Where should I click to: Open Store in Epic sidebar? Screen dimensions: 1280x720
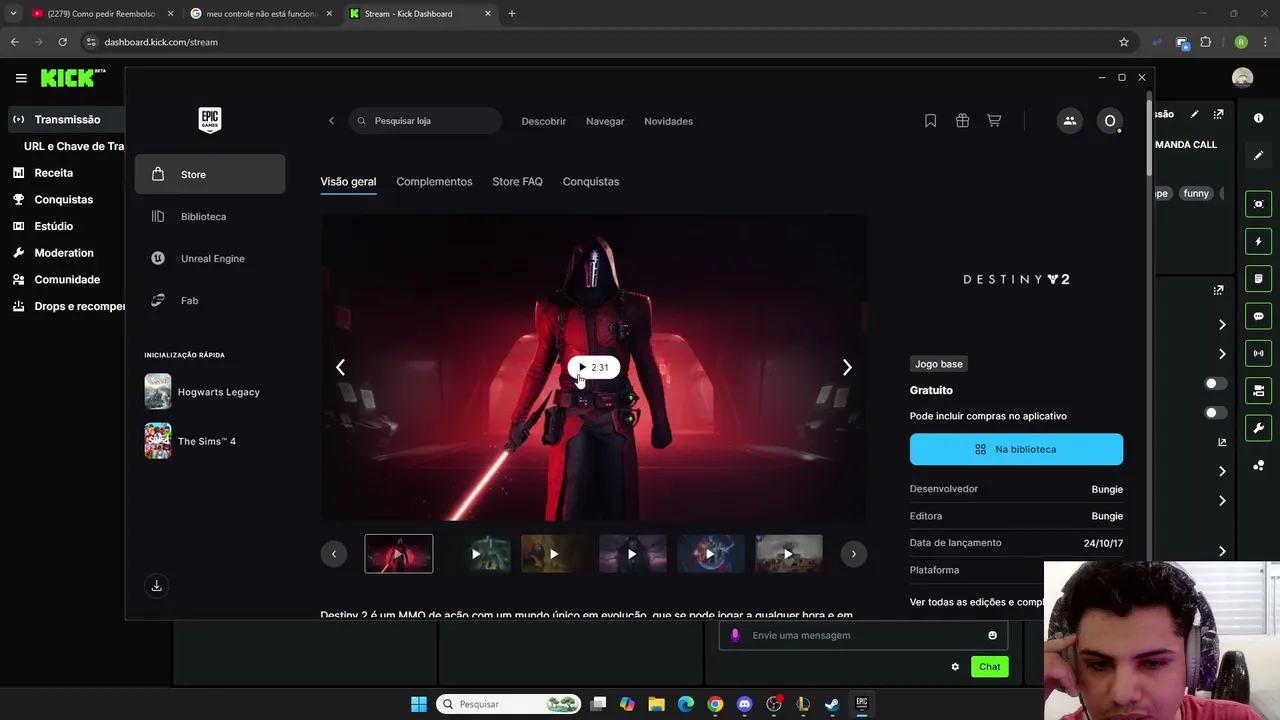pyautogui.click(x=210, y=174)
